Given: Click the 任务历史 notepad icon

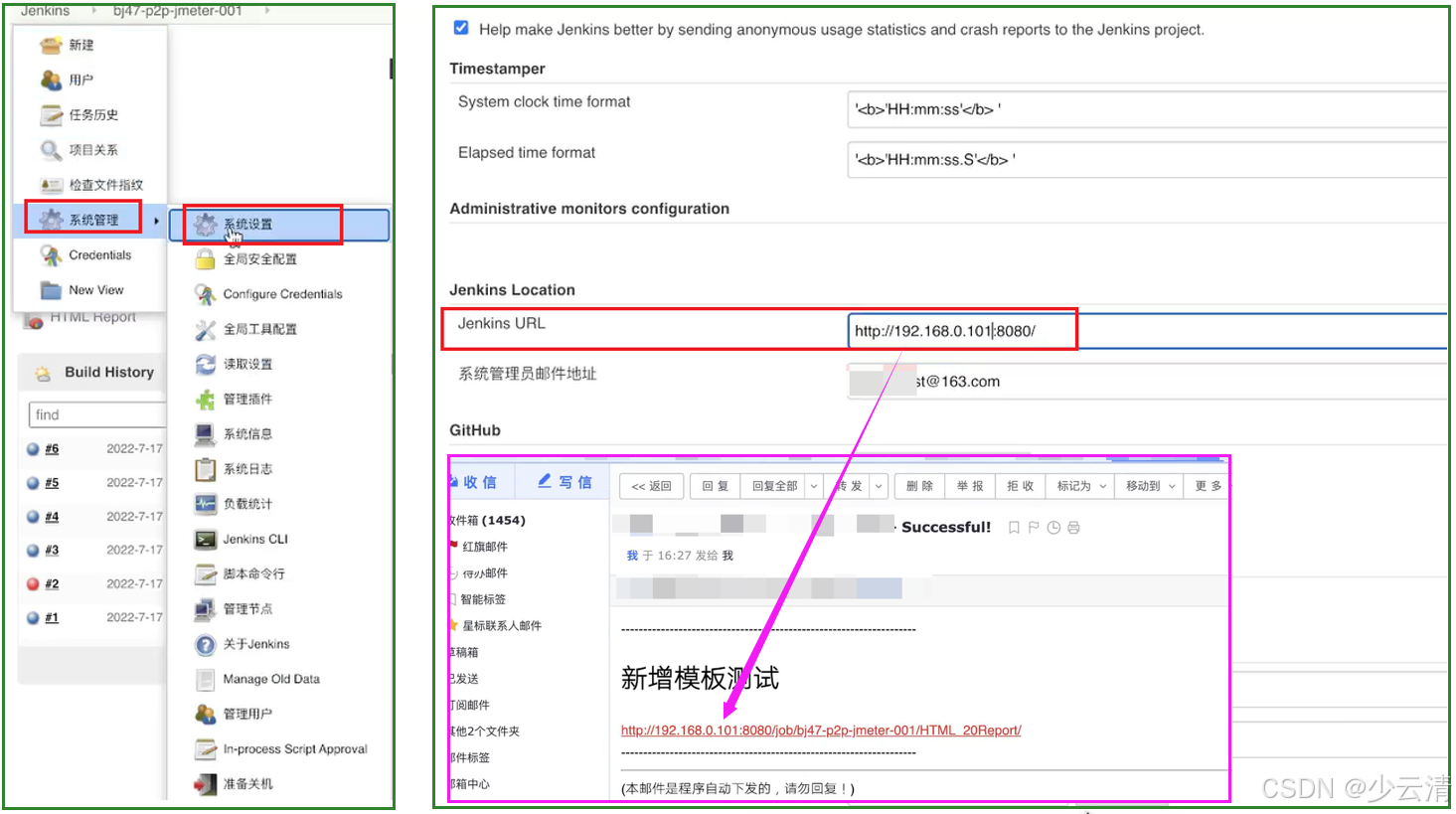Looking at the screenshot, I should pos(51,115).
